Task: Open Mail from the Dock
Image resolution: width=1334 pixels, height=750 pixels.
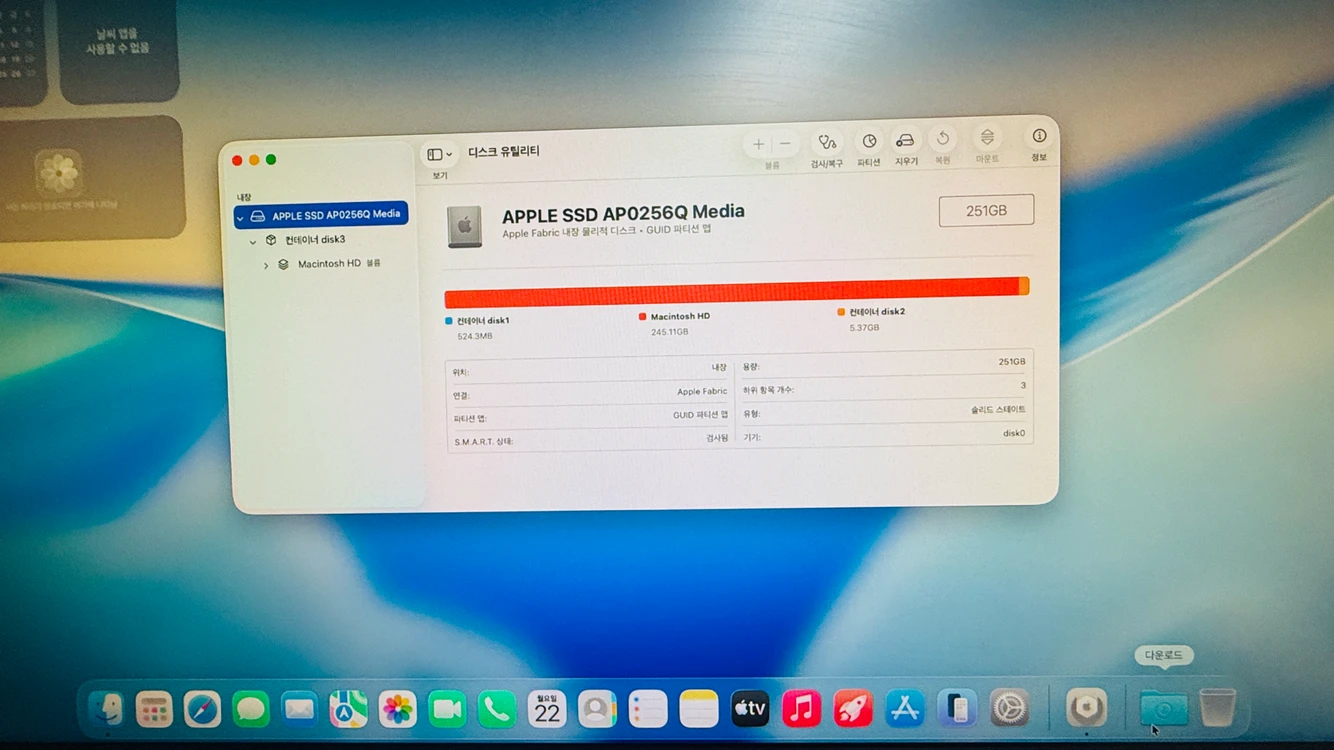Action: click(299, 709)
